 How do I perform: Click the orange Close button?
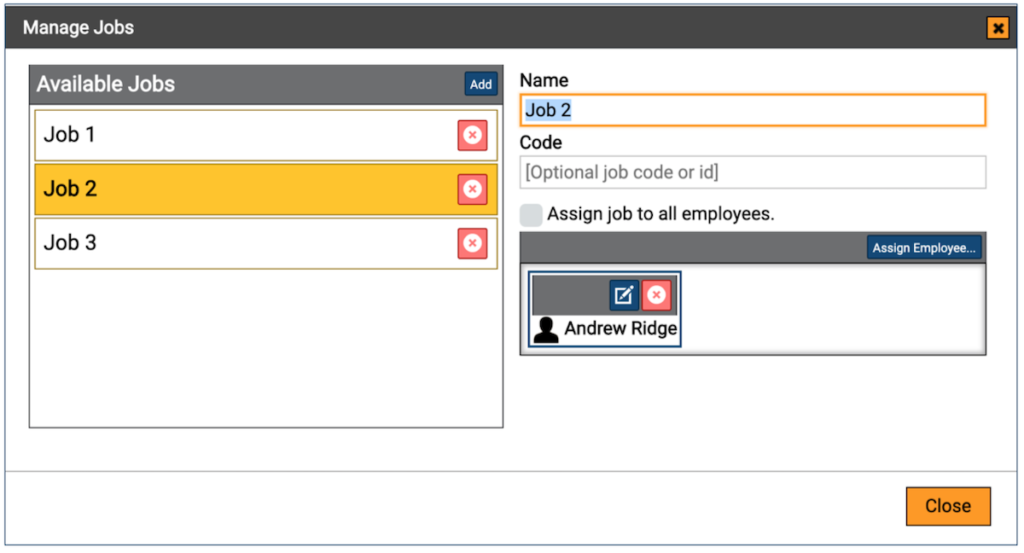tap(947, 506)
